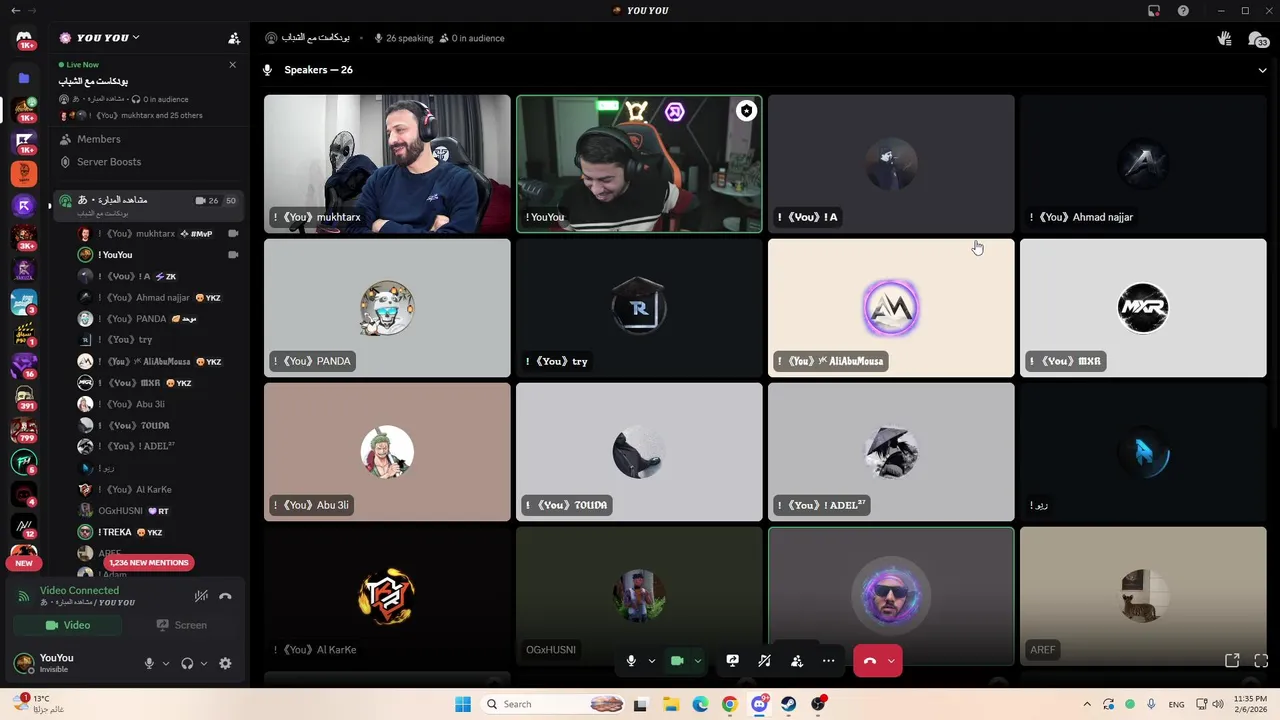This screenshot has height=720, width=1280.
Task: Open microphone options arrow in call control bar
Action: pyautogui.click(x=651, y=661)
